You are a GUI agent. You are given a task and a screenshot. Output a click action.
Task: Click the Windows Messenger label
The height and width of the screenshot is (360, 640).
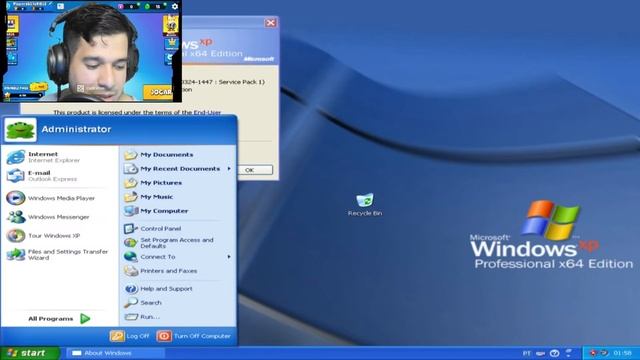(x=58, y=217)
